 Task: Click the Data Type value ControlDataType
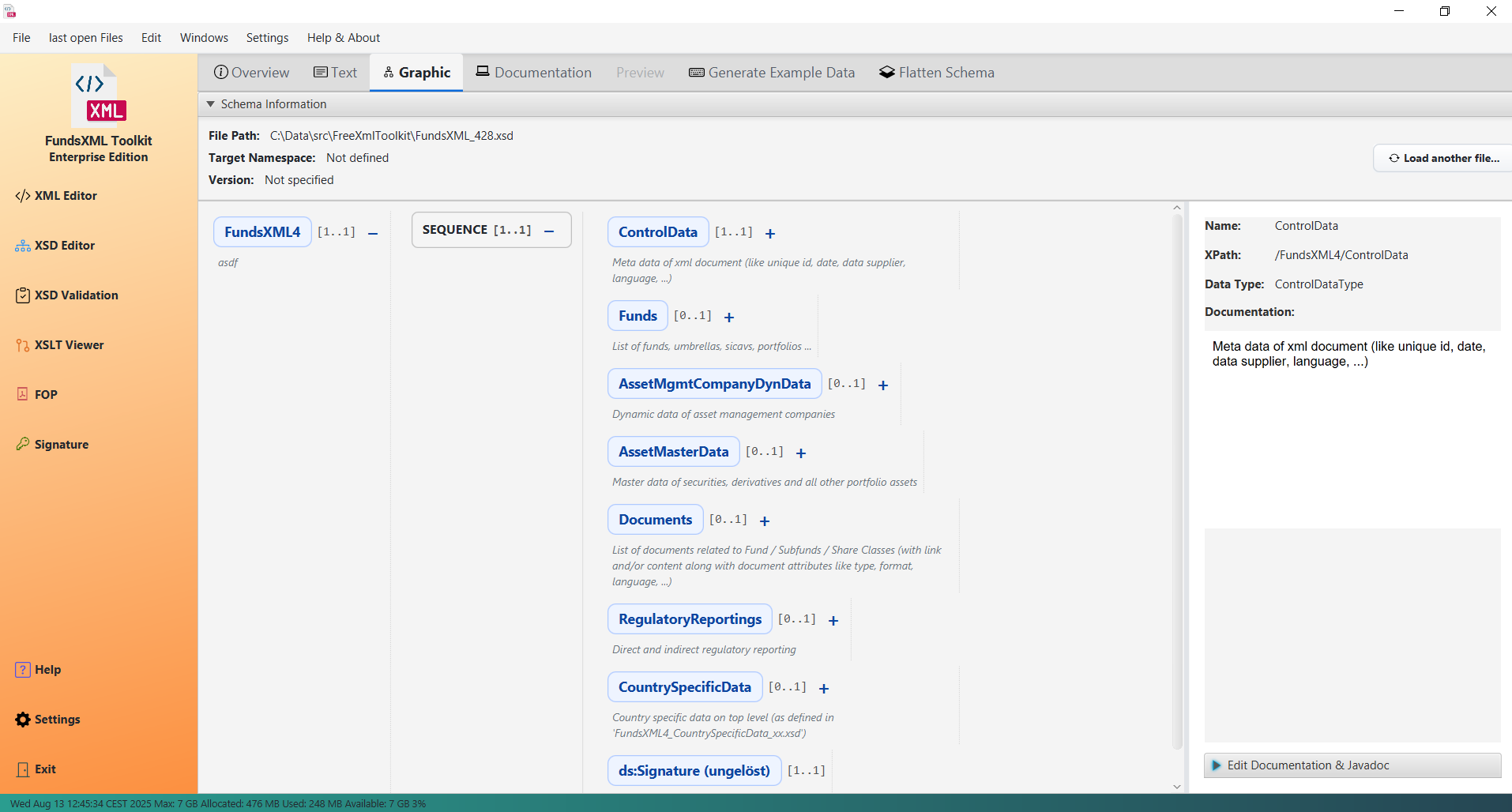click(x=1318, y=284)
